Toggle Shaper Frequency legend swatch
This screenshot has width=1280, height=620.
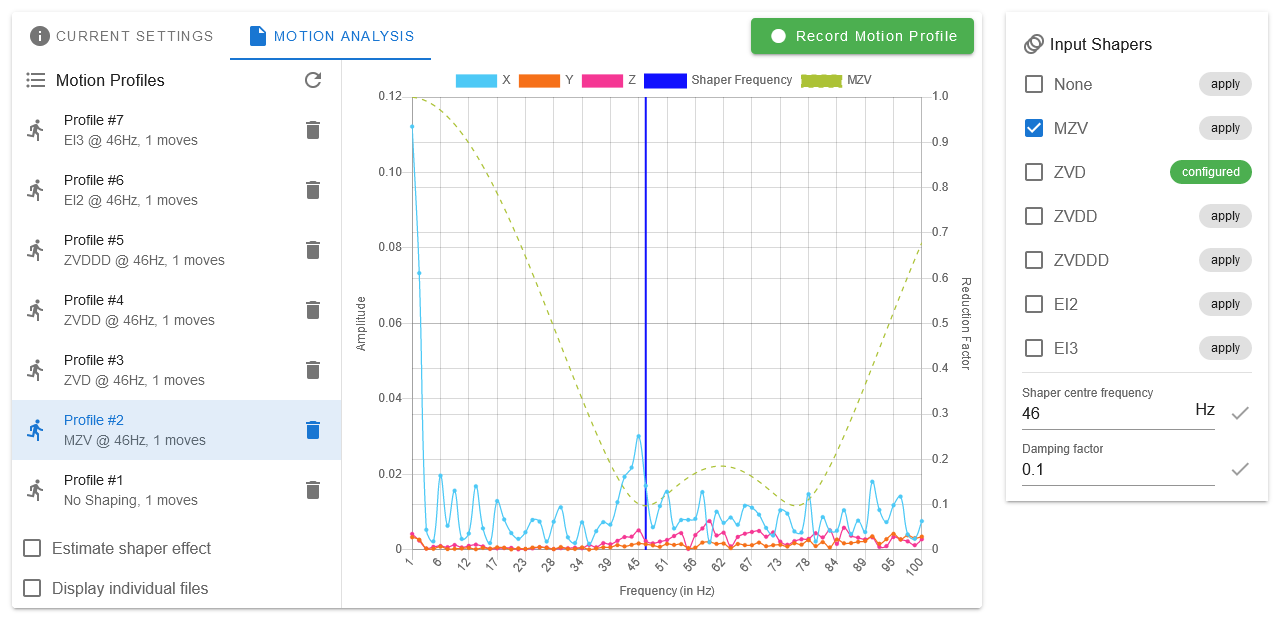665,80
